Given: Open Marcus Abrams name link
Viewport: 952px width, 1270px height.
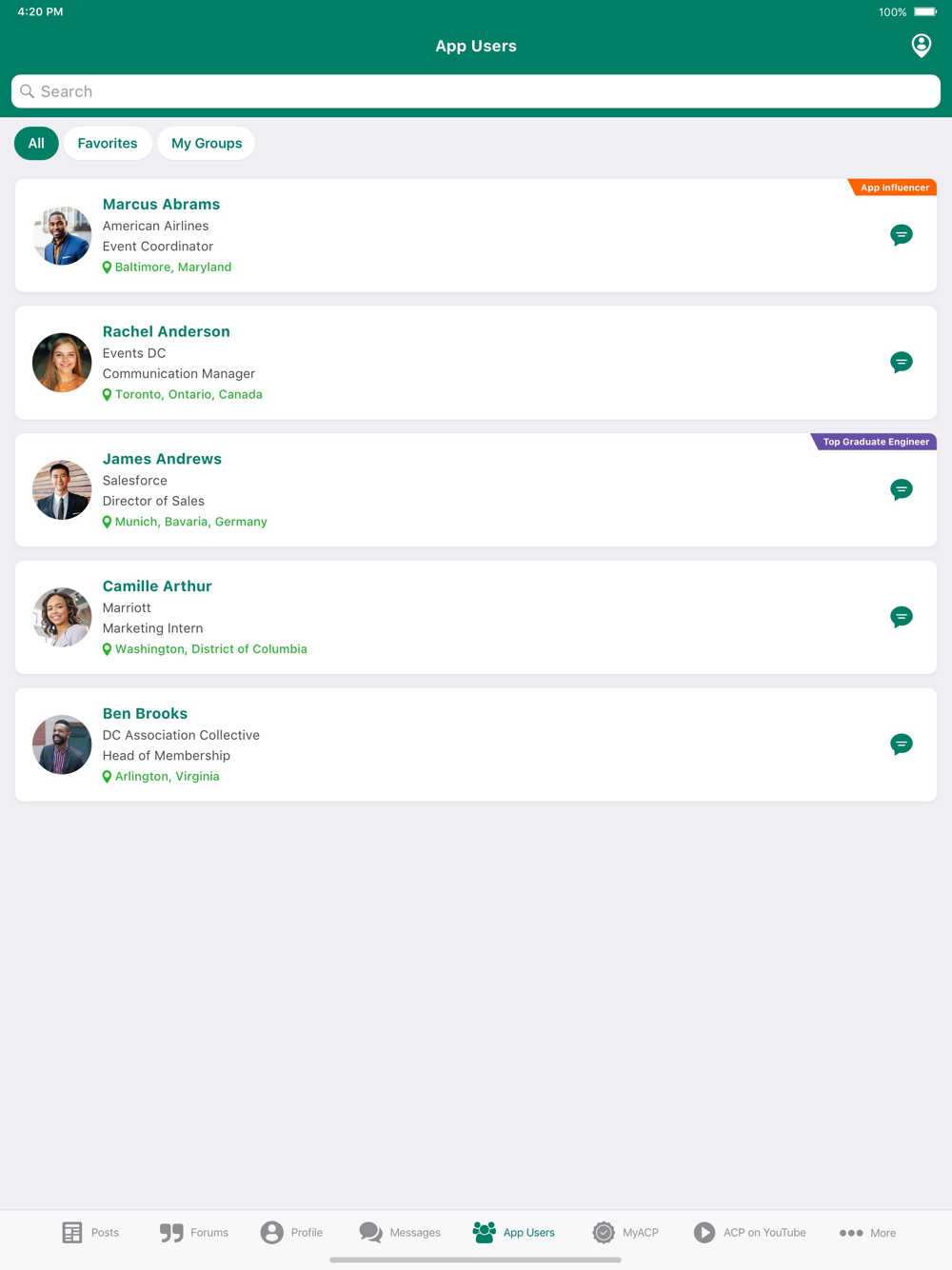Looking at the screenshot, I should coord(161,204).
